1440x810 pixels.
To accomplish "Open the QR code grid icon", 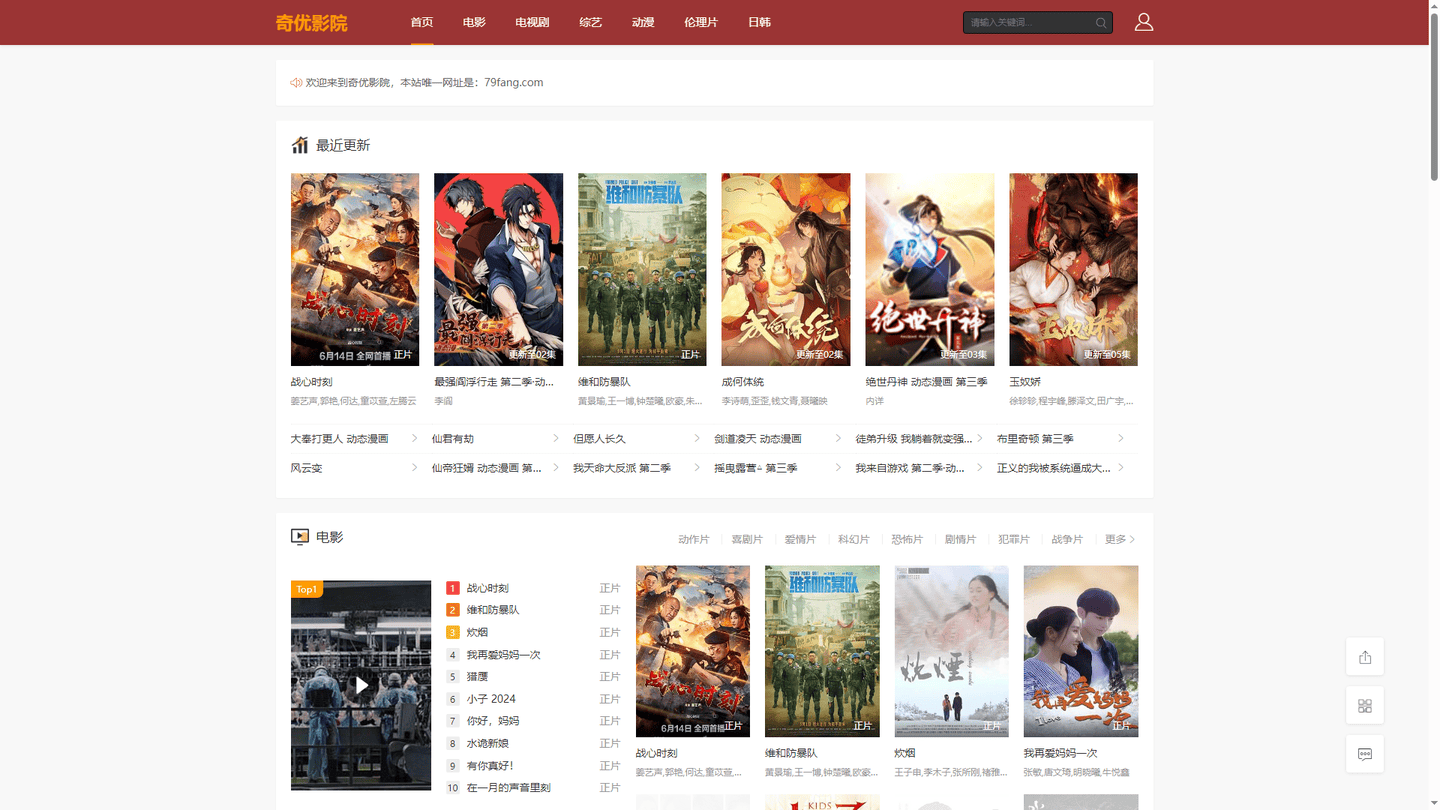I will tap(1365, 706).
